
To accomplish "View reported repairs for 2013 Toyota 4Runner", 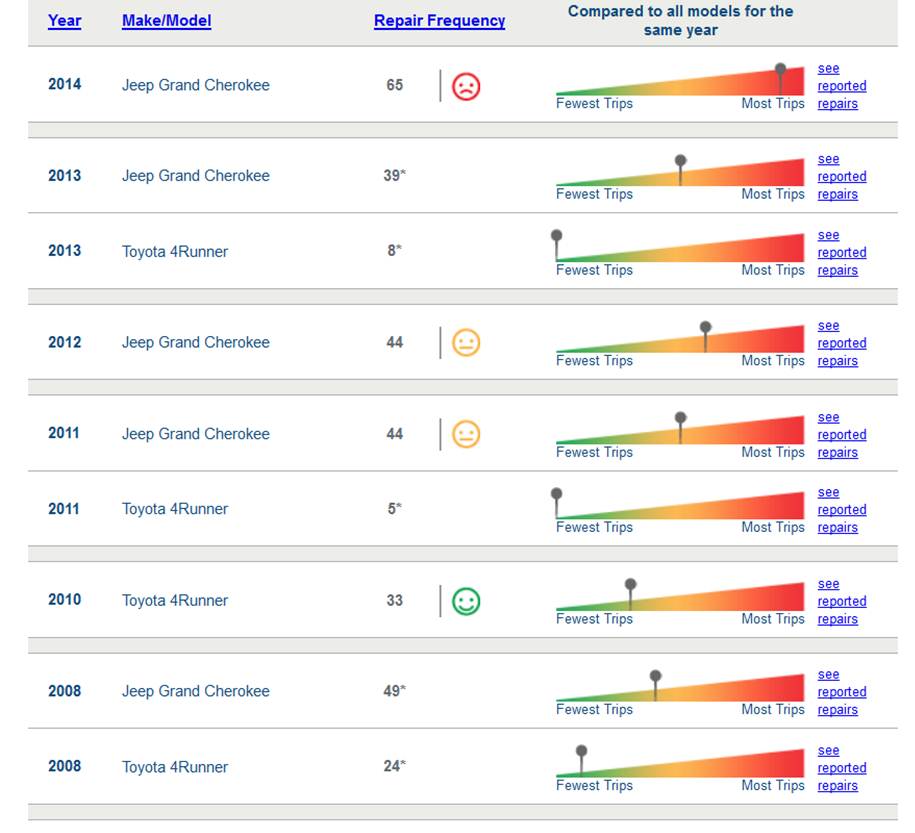I will [x=841, y=252].
